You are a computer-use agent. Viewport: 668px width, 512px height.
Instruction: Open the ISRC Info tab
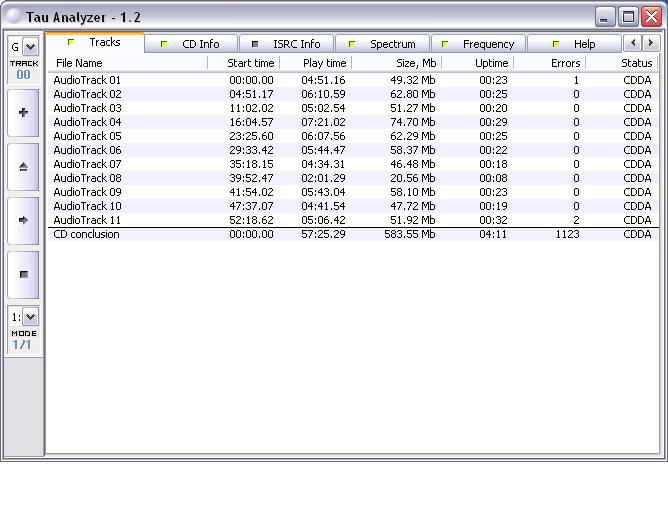coord(287,44)
